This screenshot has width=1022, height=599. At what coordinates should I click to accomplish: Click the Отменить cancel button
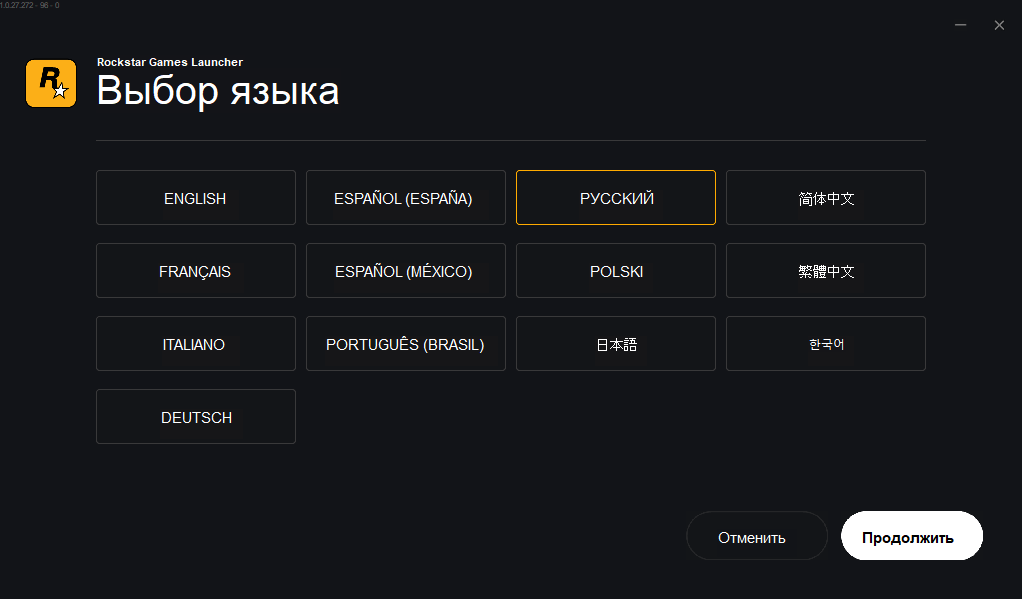point(757,536)
